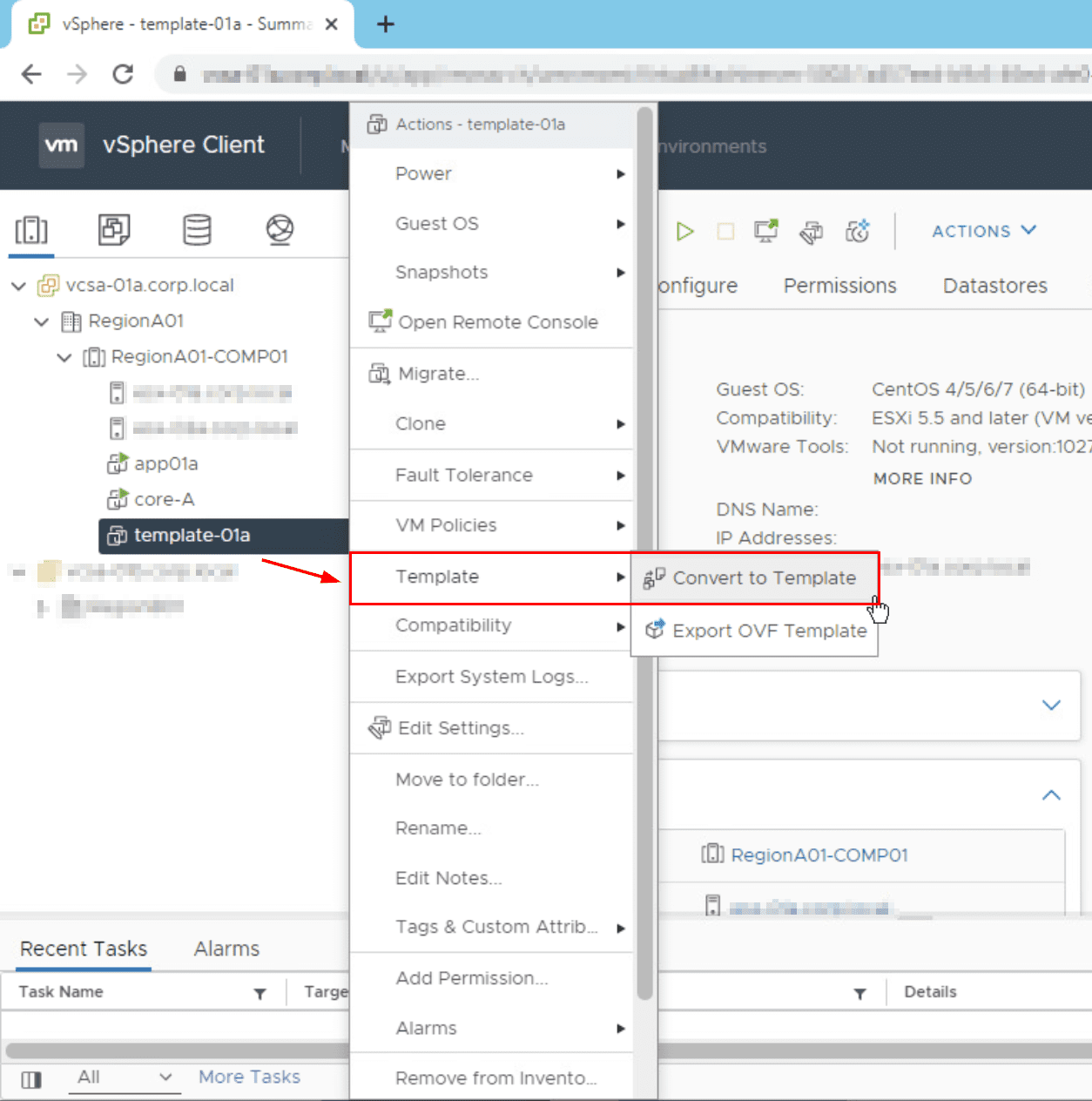Toggle the bottom panel layout icon
Viewport: 1092px width, 1101px height.
click(x=31, y=1079)
